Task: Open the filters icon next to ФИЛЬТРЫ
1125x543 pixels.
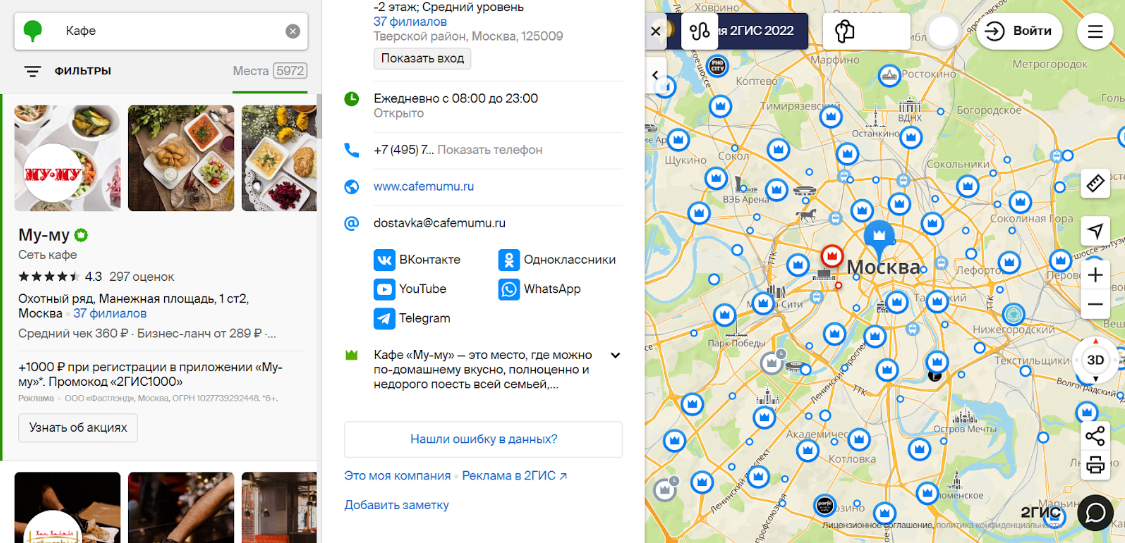Action: pyautogui.click(x=32, y=71)
